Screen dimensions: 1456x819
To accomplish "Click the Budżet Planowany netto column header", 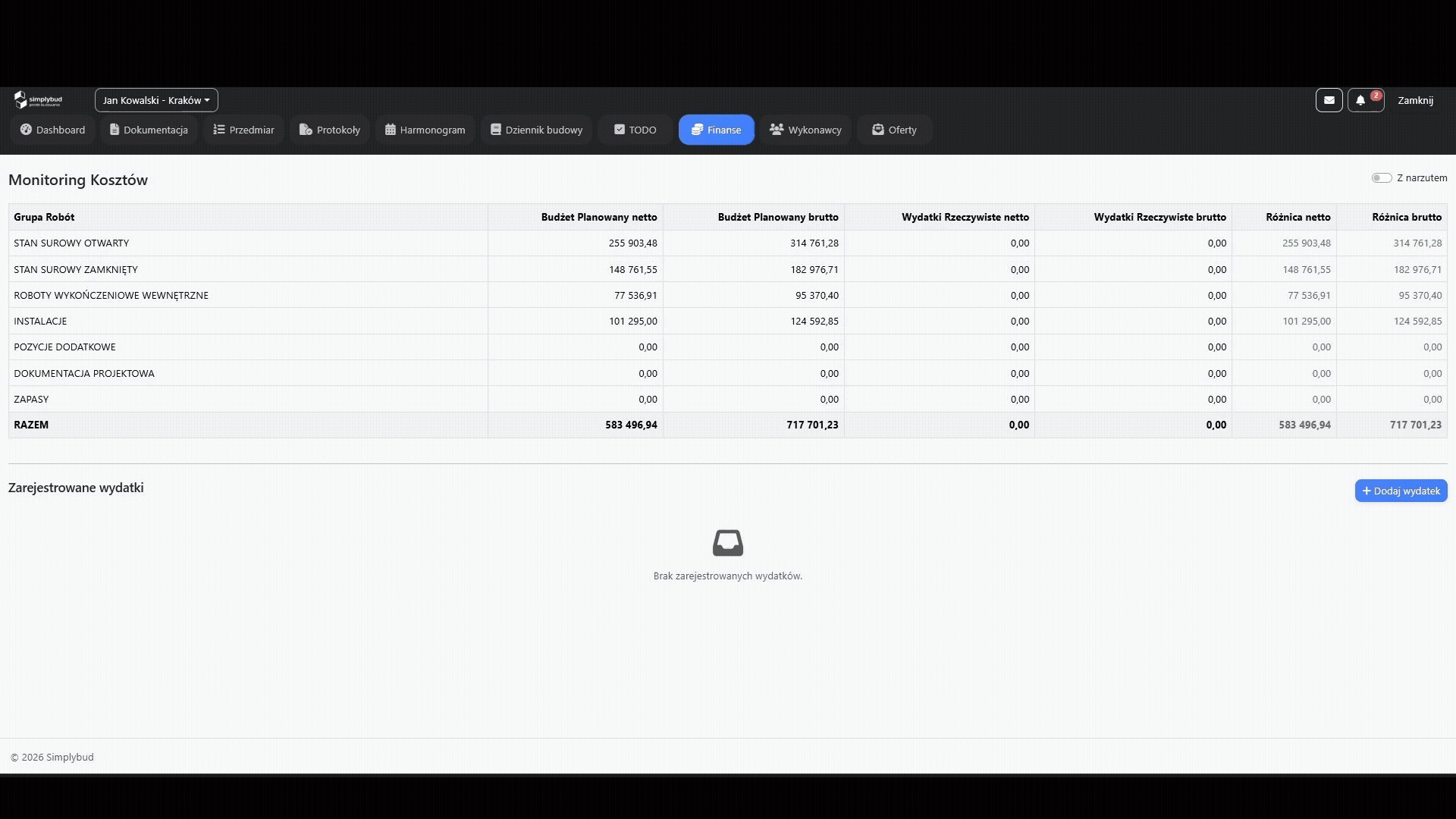I will pyautogui.click(x=599, y=217).
